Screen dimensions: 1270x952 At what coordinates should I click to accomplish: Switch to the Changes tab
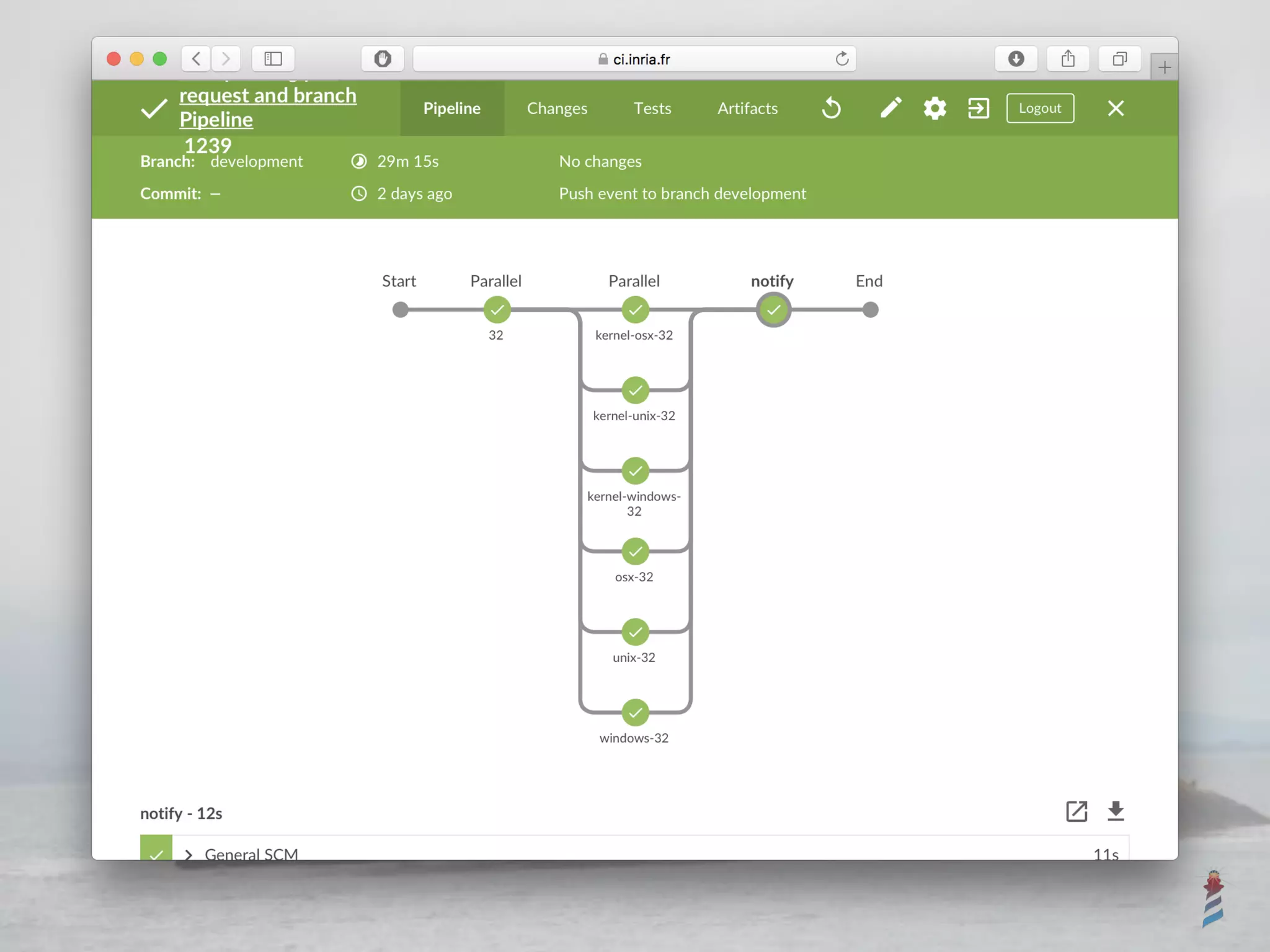(x=557, y=108)
